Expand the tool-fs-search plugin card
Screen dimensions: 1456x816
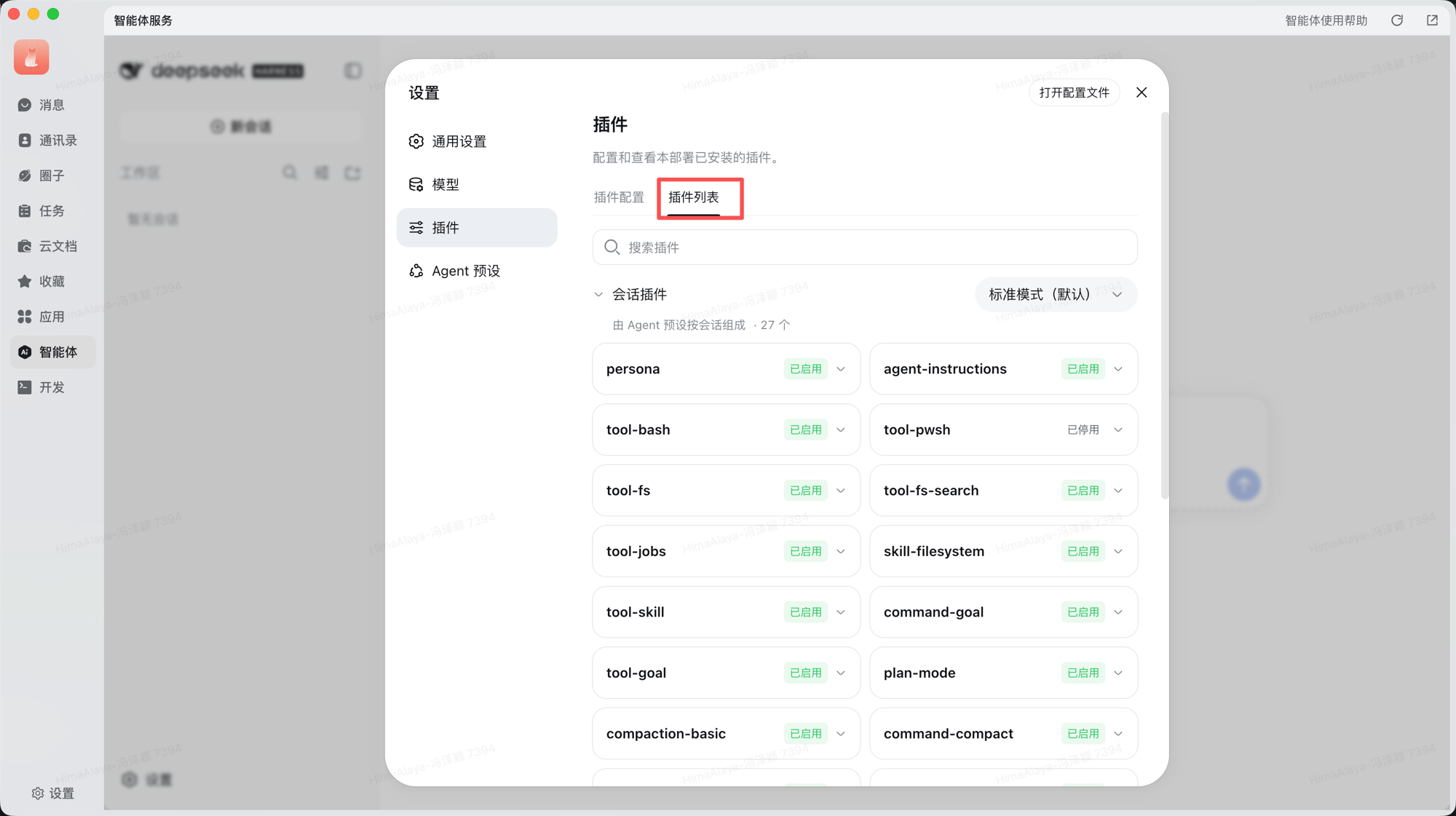(x=1118, y=491)
